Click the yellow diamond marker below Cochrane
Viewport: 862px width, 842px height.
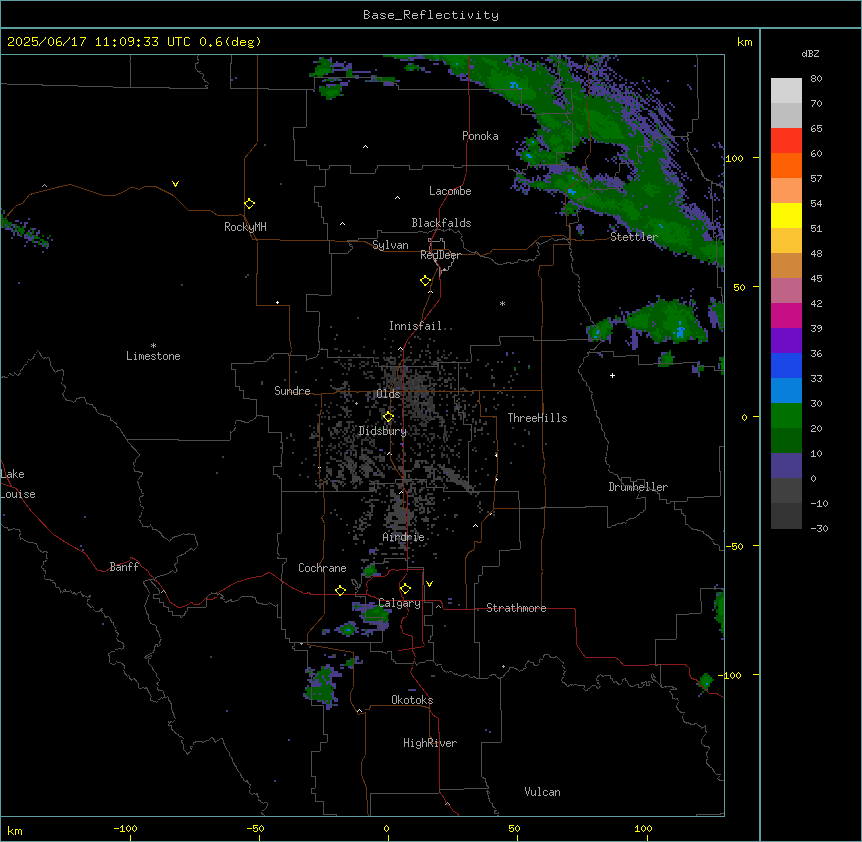click(340, 590)
